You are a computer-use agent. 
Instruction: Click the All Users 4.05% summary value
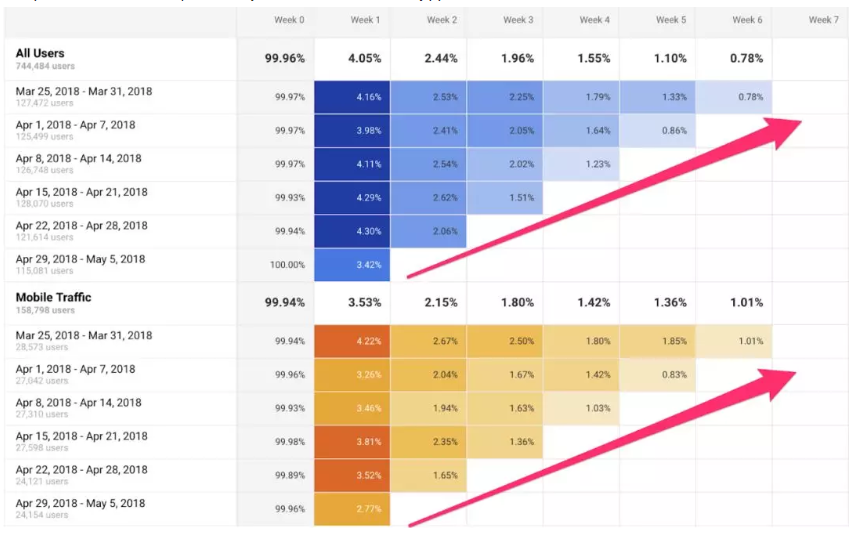364,59
